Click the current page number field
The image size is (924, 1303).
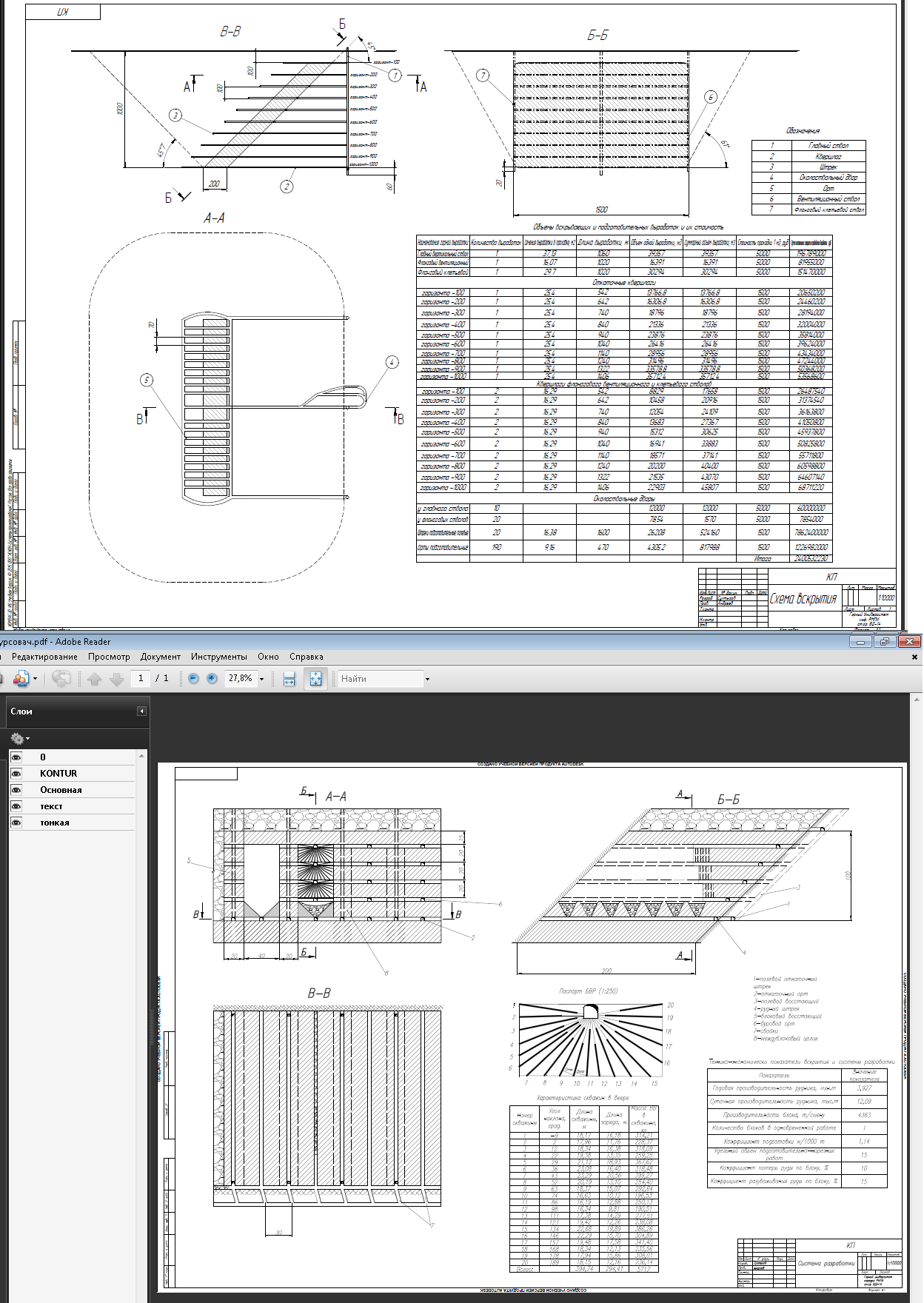click(x=141, y=678)
